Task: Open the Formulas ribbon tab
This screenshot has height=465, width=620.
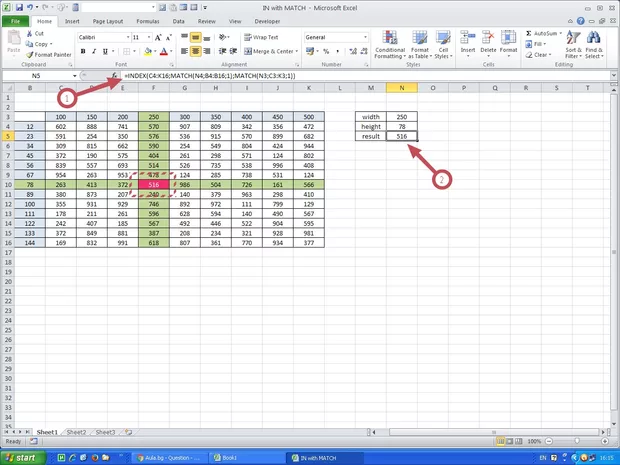Action: click(148, 20)
